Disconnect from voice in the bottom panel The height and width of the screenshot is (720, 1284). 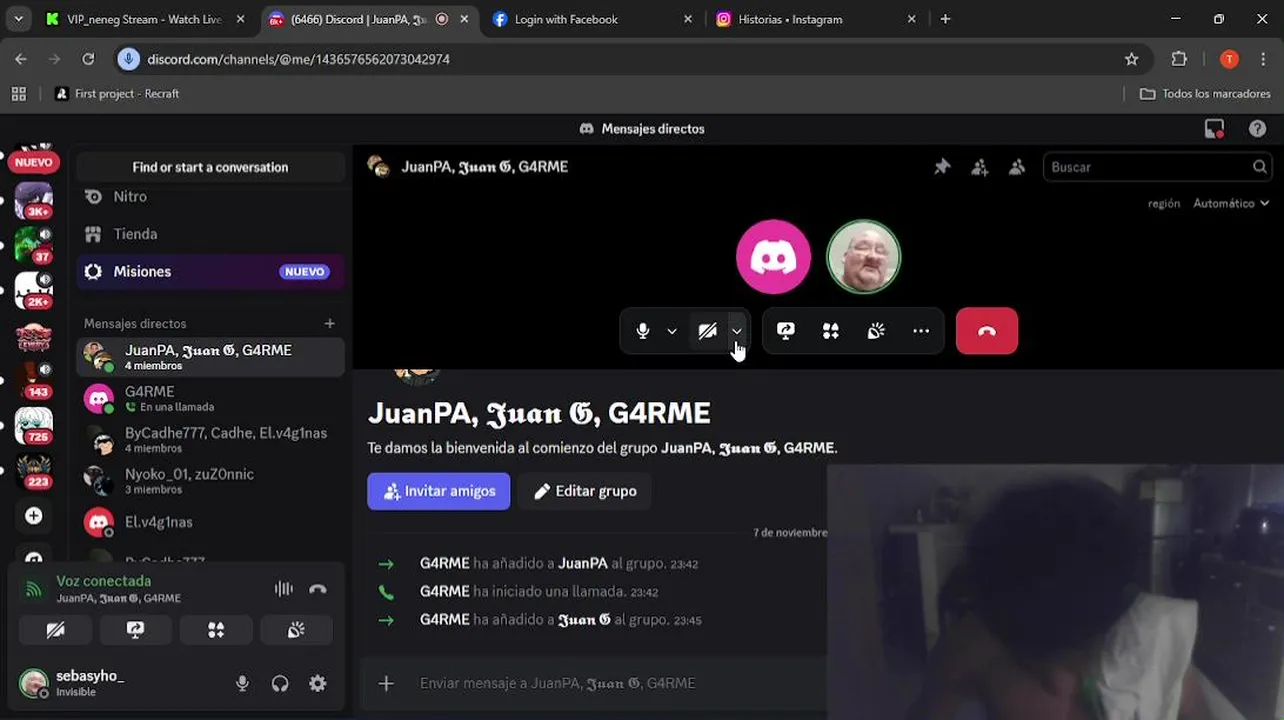click(318, 589)
